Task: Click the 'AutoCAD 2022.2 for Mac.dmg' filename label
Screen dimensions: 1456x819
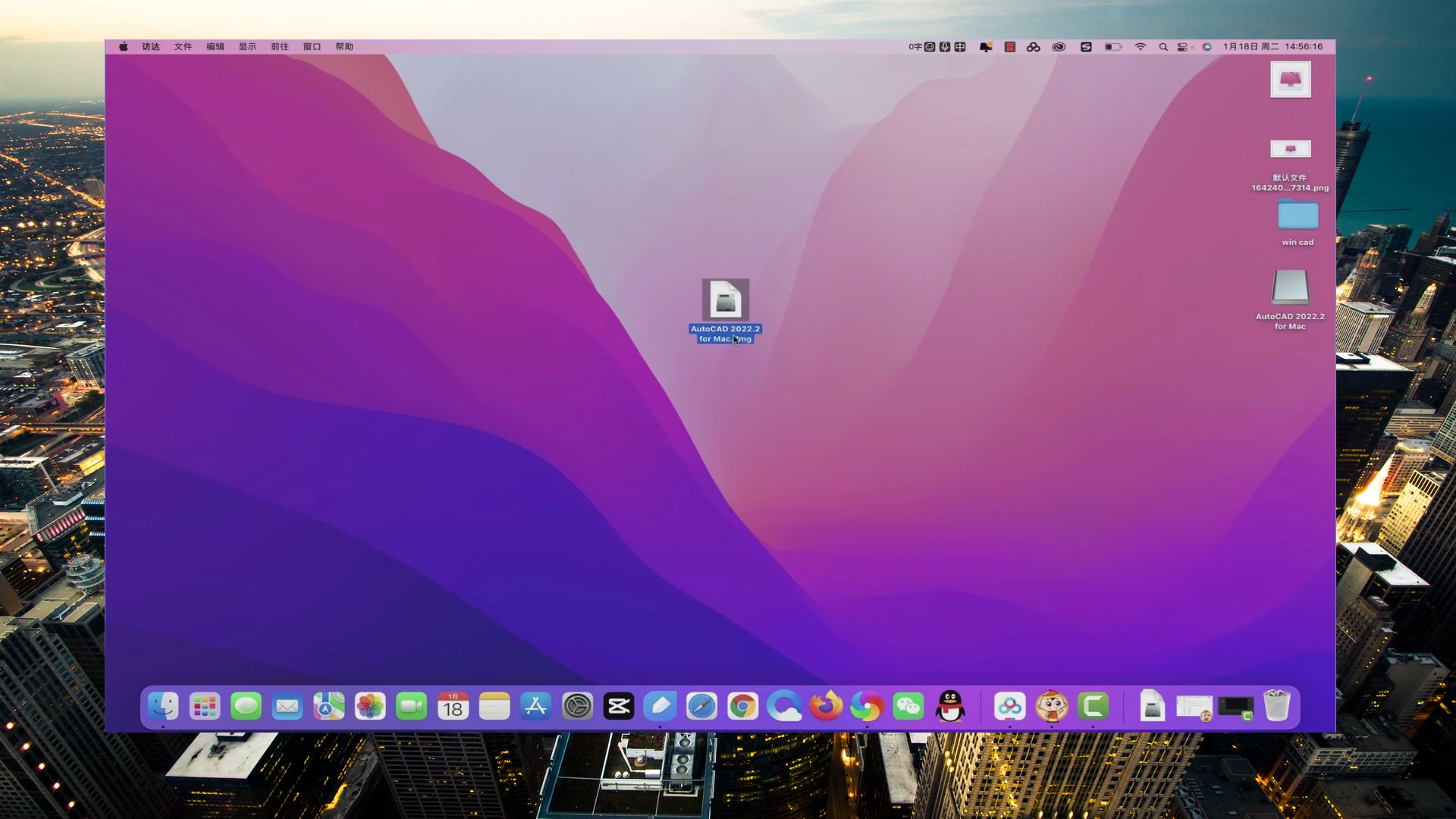Action: (725, 334)
